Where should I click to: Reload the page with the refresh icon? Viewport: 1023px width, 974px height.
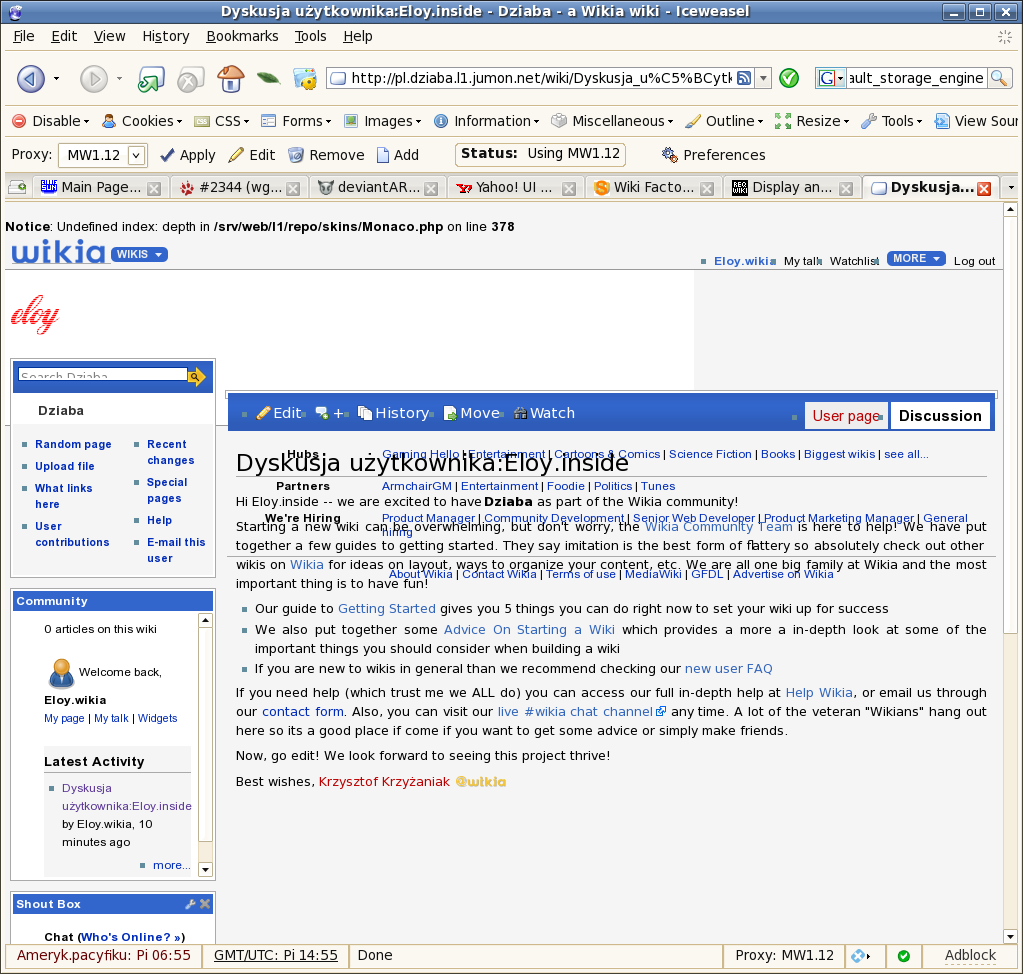pyautogui.click(x=151, y=79)
